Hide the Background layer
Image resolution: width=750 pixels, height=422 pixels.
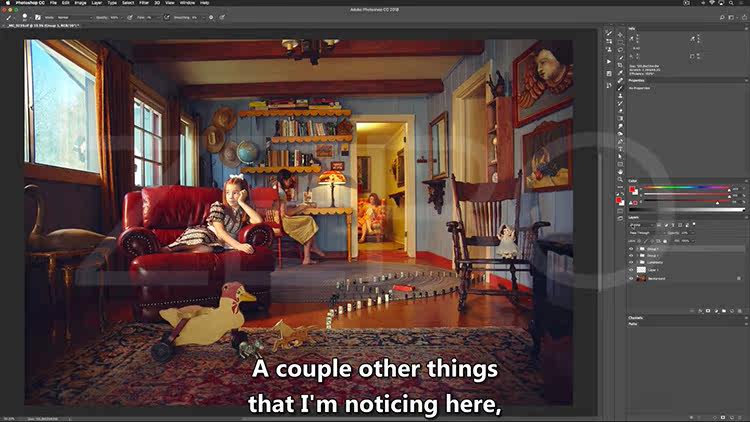[x=631, y=278]
